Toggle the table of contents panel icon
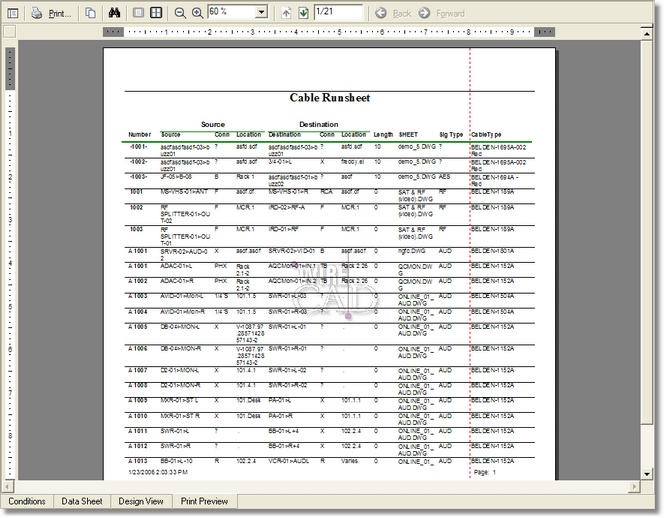This screenshot has height=518, width=664. (13, 14)
